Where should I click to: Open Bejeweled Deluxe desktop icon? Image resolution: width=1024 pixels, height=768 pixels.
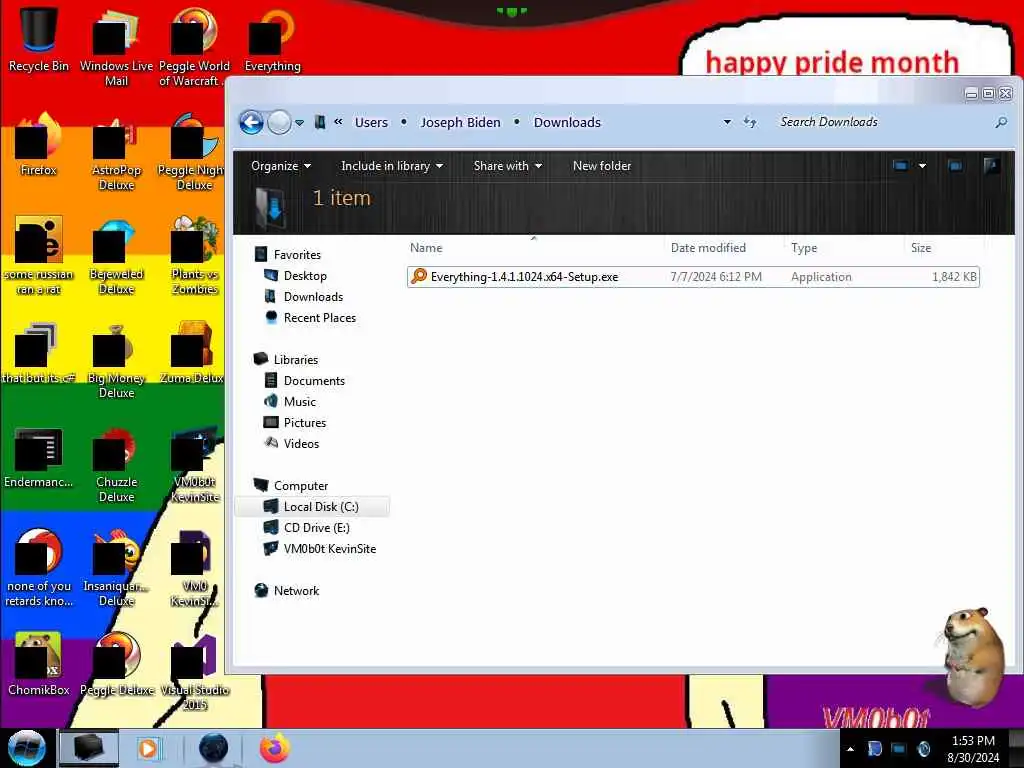(x=116, y=255)
